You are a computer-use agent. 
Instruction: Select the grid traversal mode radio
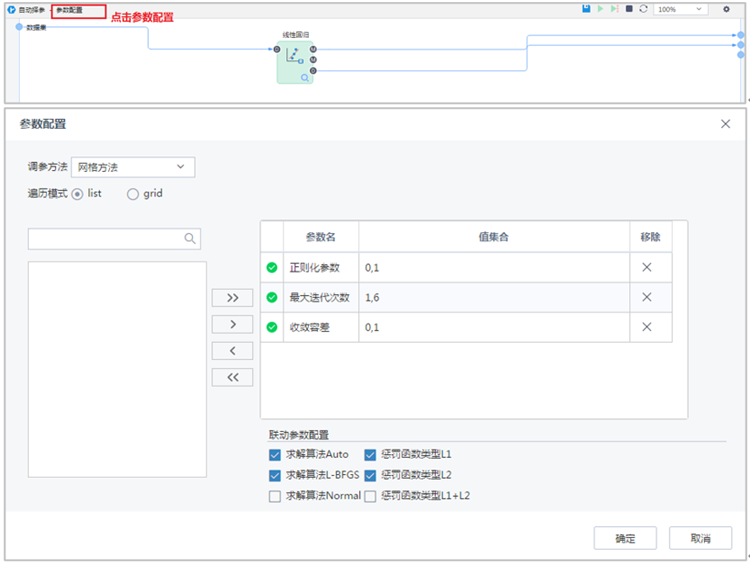pos(133,194)
